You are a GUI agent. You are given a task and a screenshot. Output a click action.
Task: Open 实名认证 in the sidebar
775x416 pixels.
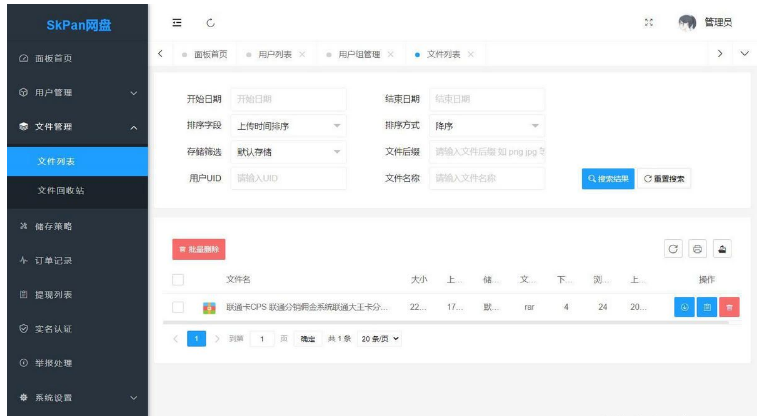(x=77, y=329)
